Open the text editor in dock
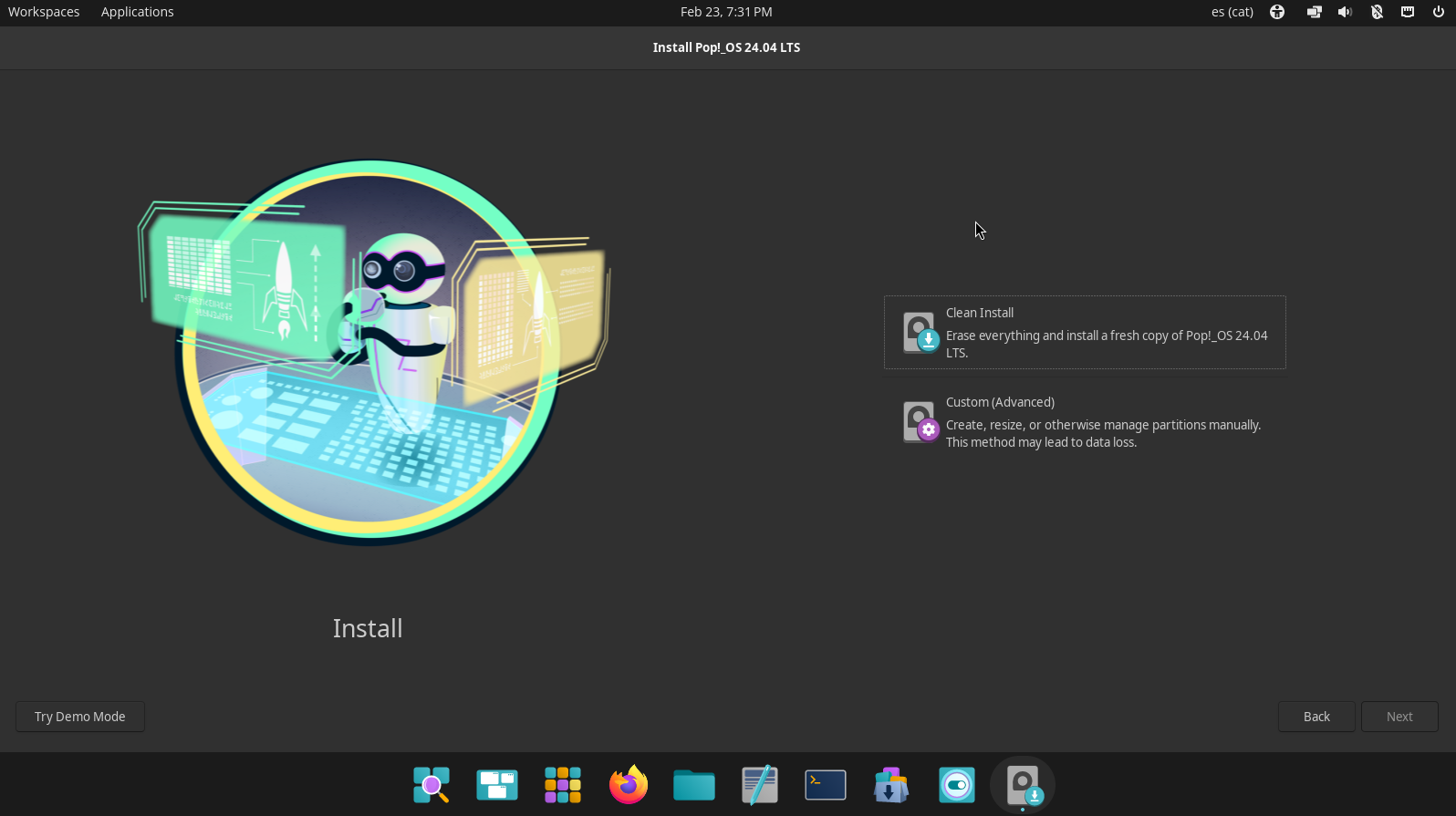The image size is (1456, 816). coord(760,785)
